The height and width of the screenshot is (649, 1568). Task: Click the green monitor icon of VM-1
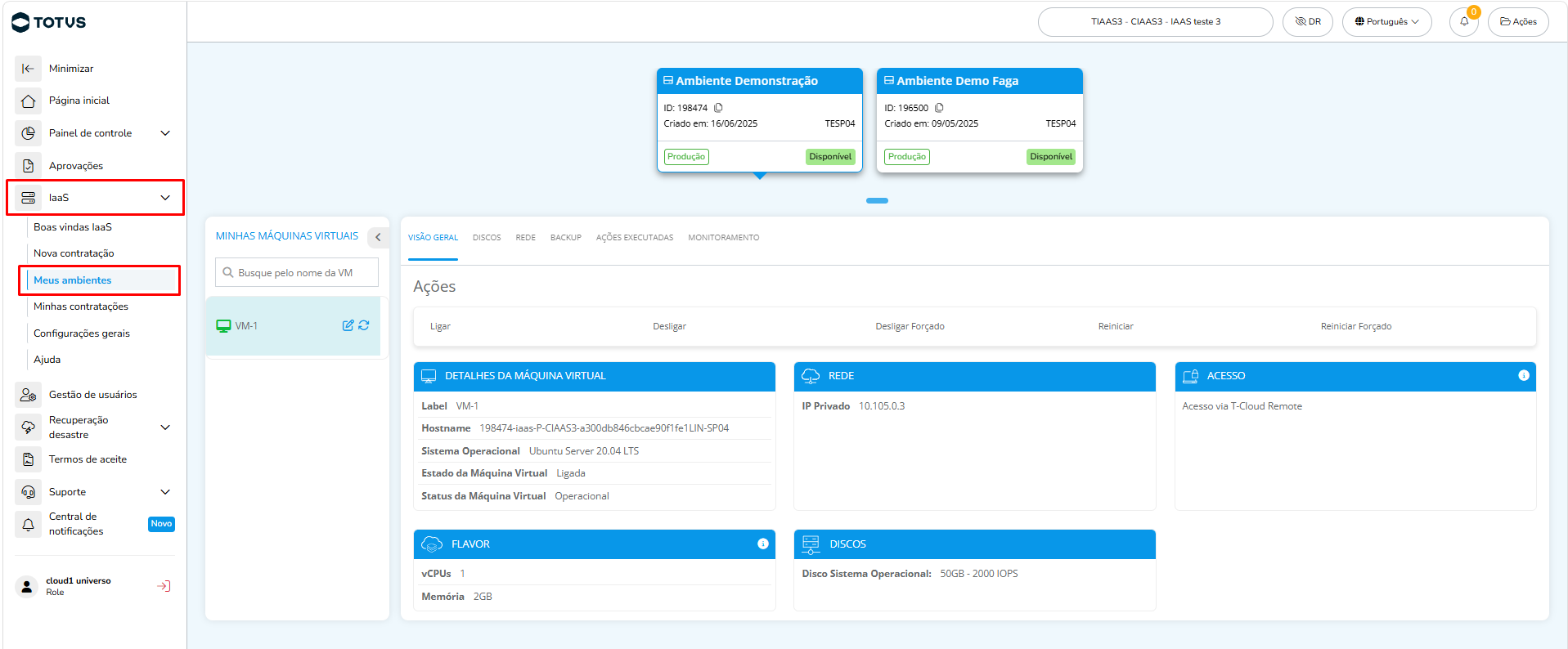(x=223, y=326)
